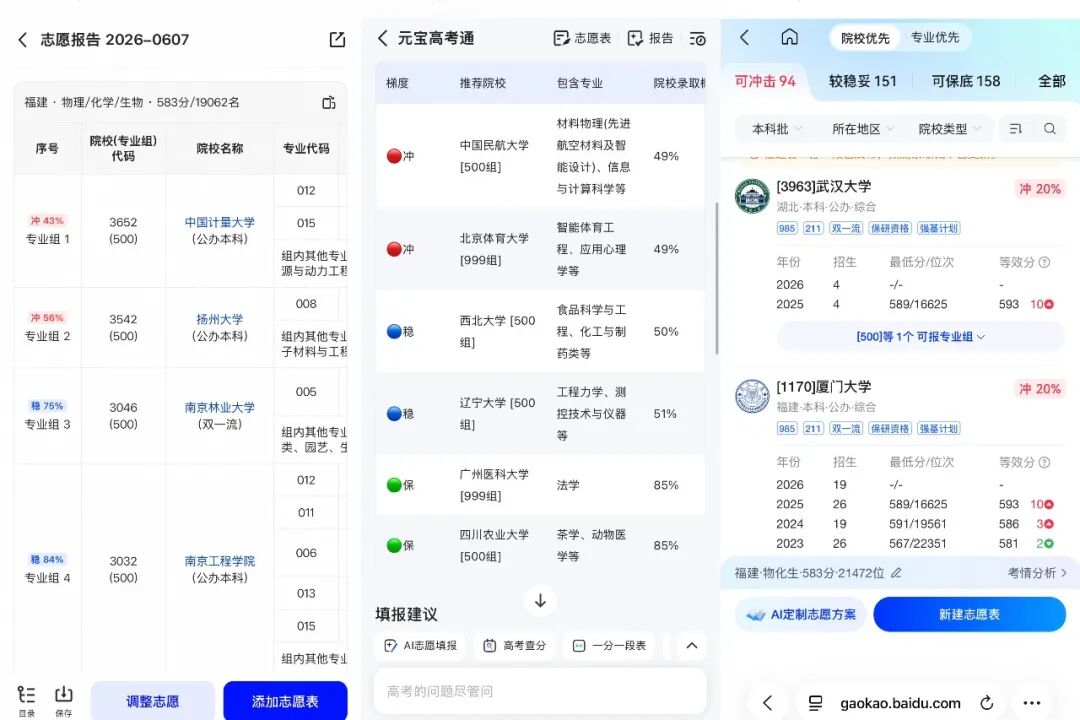1080x720 pixels.
Task: Tap the back arrow beside home icon
Action: point(745,37)
